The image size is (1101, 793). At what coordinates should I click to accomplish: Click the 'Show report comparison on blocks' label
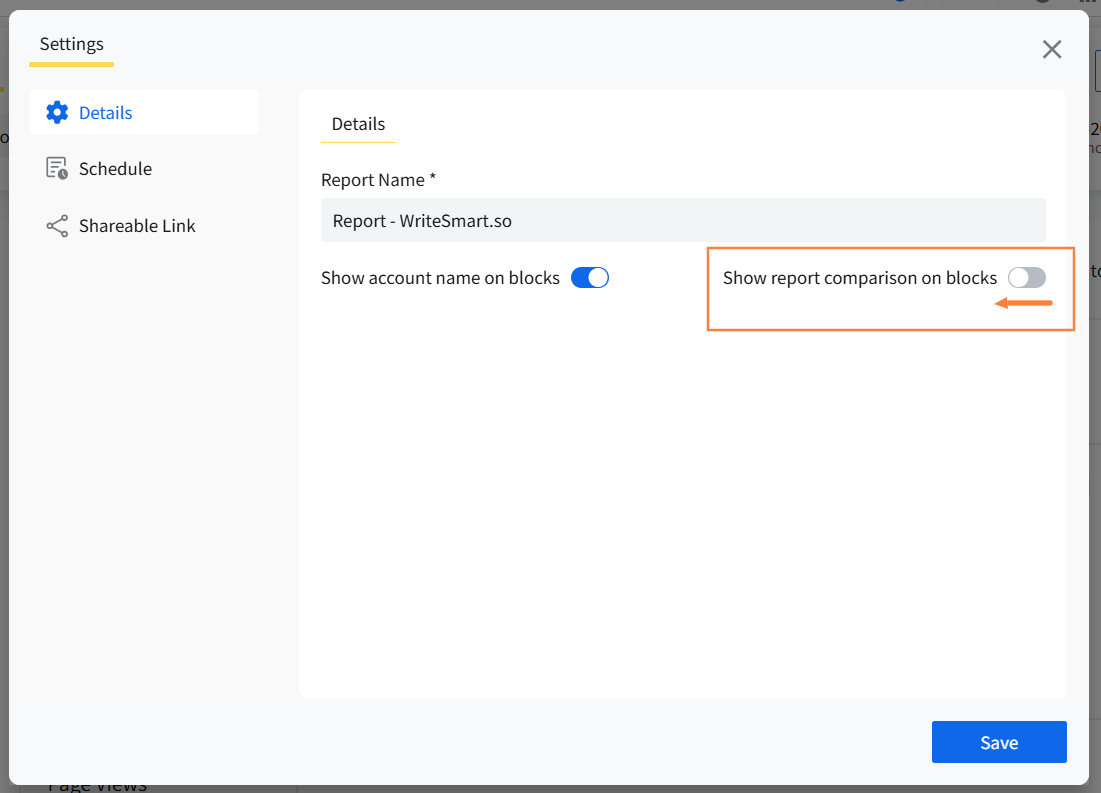pyautogui.click(x=859, y=278)
